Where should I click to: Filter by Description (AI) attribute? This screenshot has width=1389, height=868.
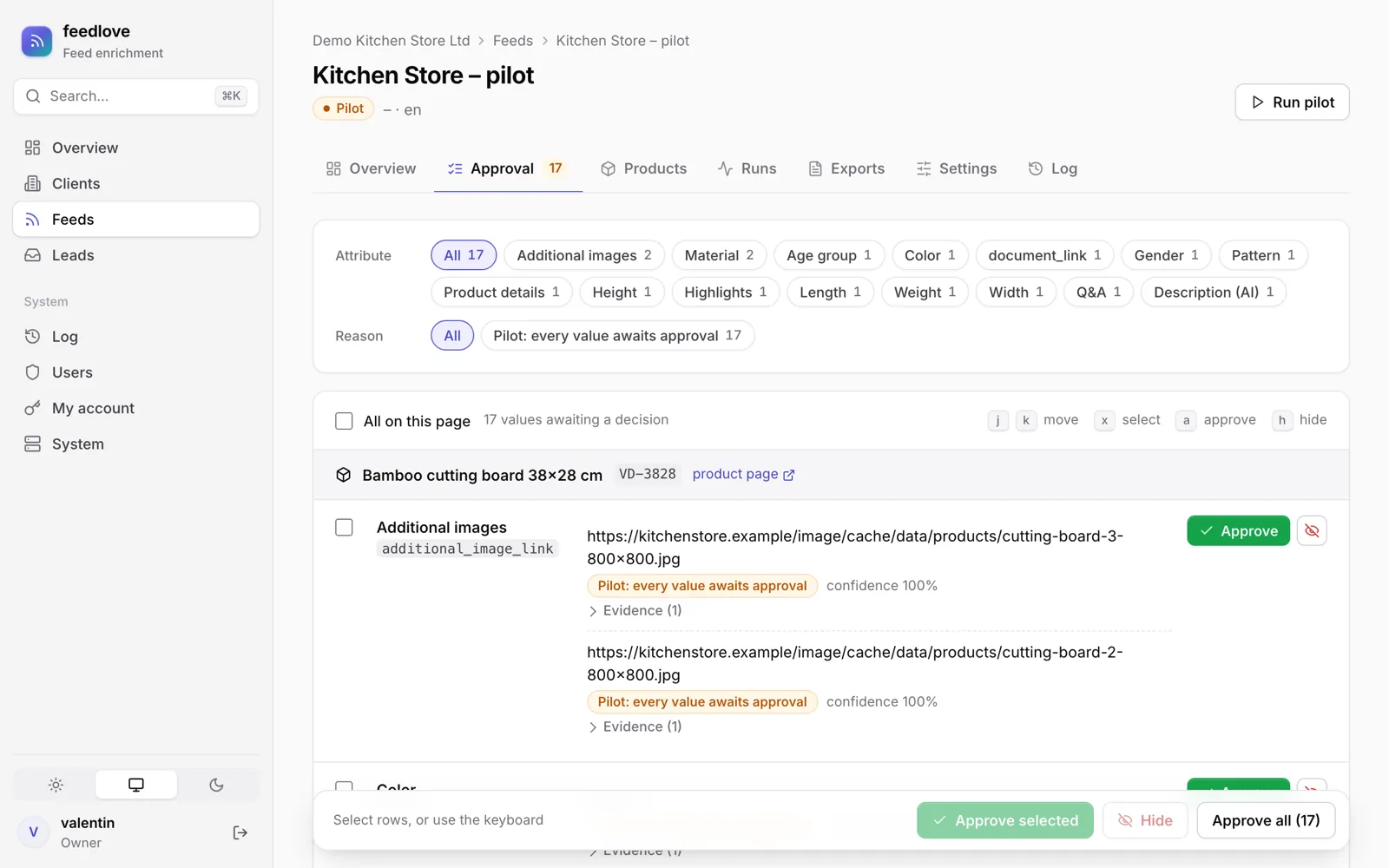coord(1214,293)
